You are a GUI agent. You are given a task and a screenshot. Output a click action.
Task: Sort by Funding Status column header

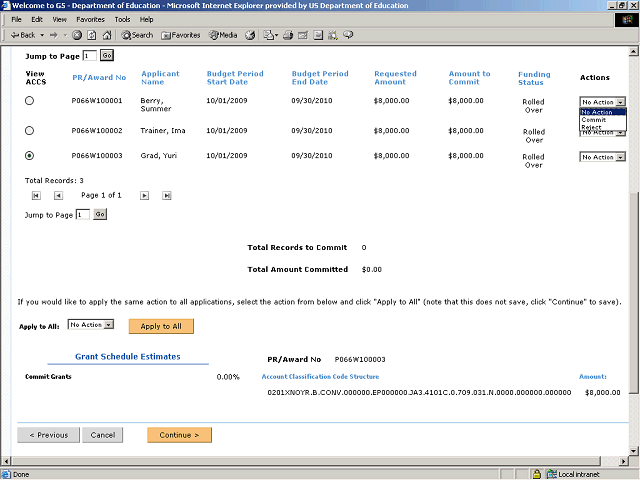(x=534, y=78)
